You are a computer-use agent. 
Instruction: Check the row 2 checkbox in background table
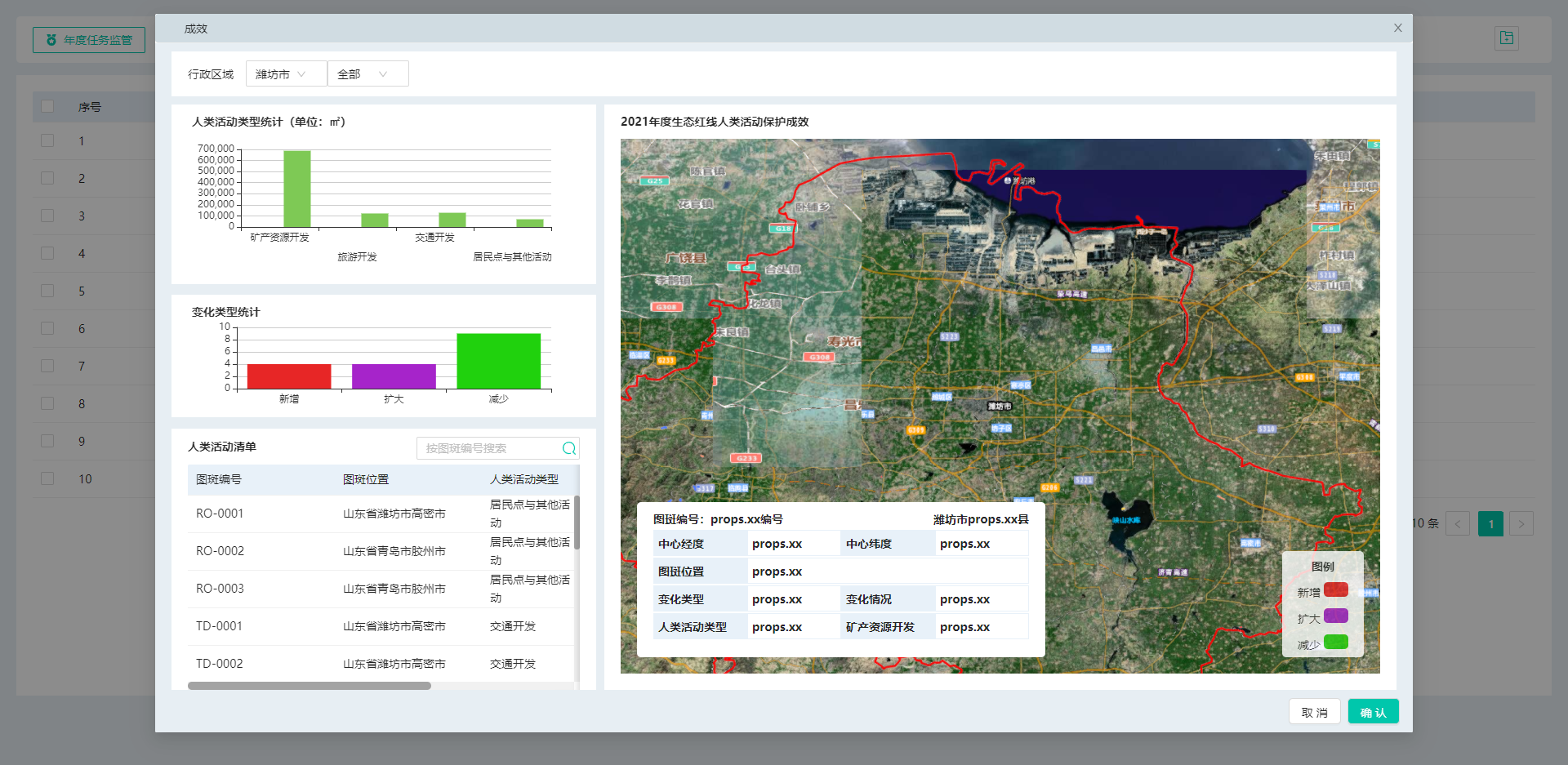tap(47, 178)
